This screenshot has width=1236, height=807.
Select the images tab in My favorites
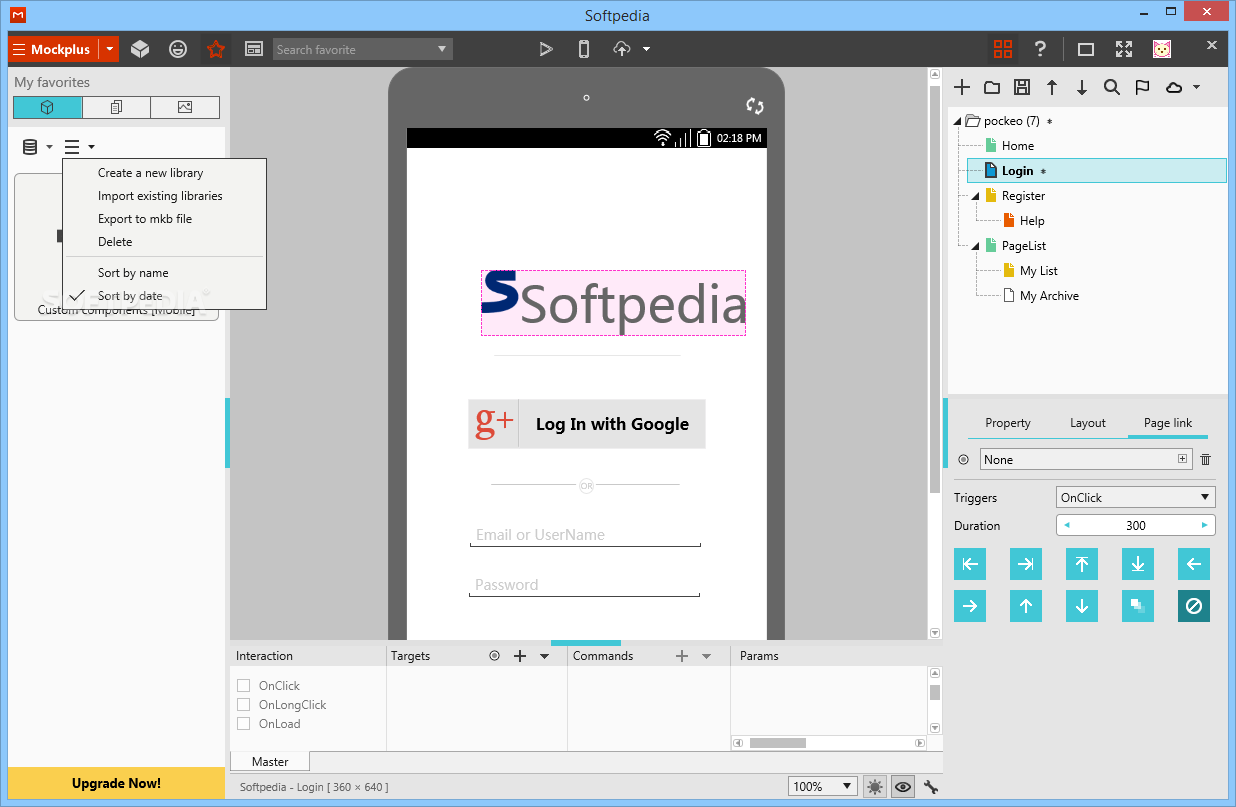click(x=185, y=107)
